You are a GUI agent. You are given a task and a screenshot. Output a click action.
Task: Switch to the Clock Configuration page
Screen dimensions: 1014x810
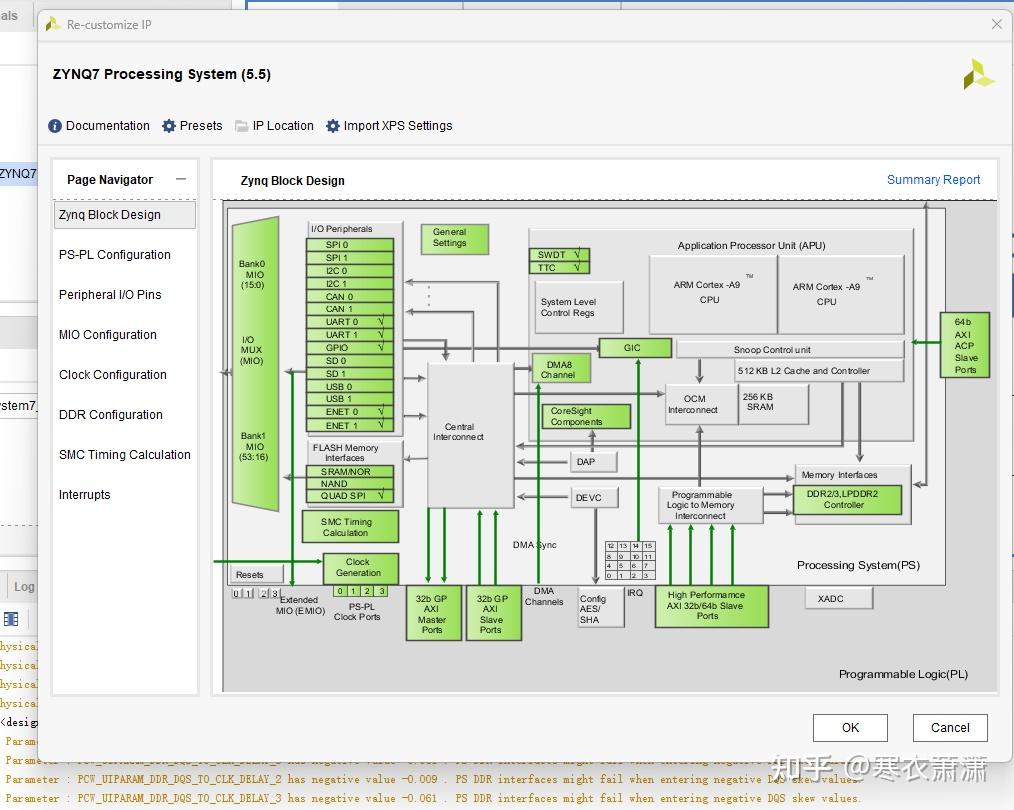(x=113, y=375)
